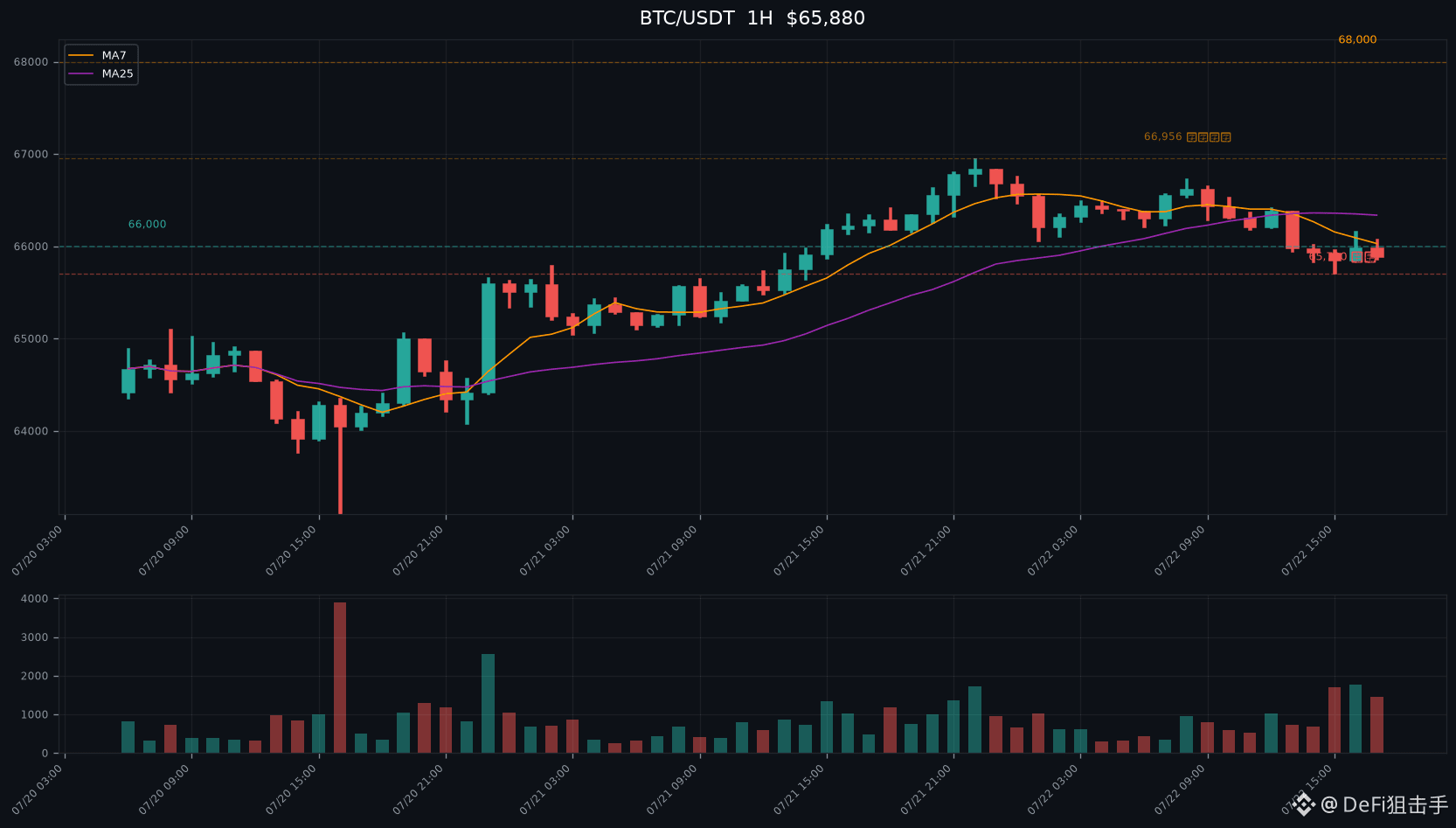This screenshot has height=828, width=1456.
Task: Click the large green candle rising past 65500
Action: [x=488, y=337]
